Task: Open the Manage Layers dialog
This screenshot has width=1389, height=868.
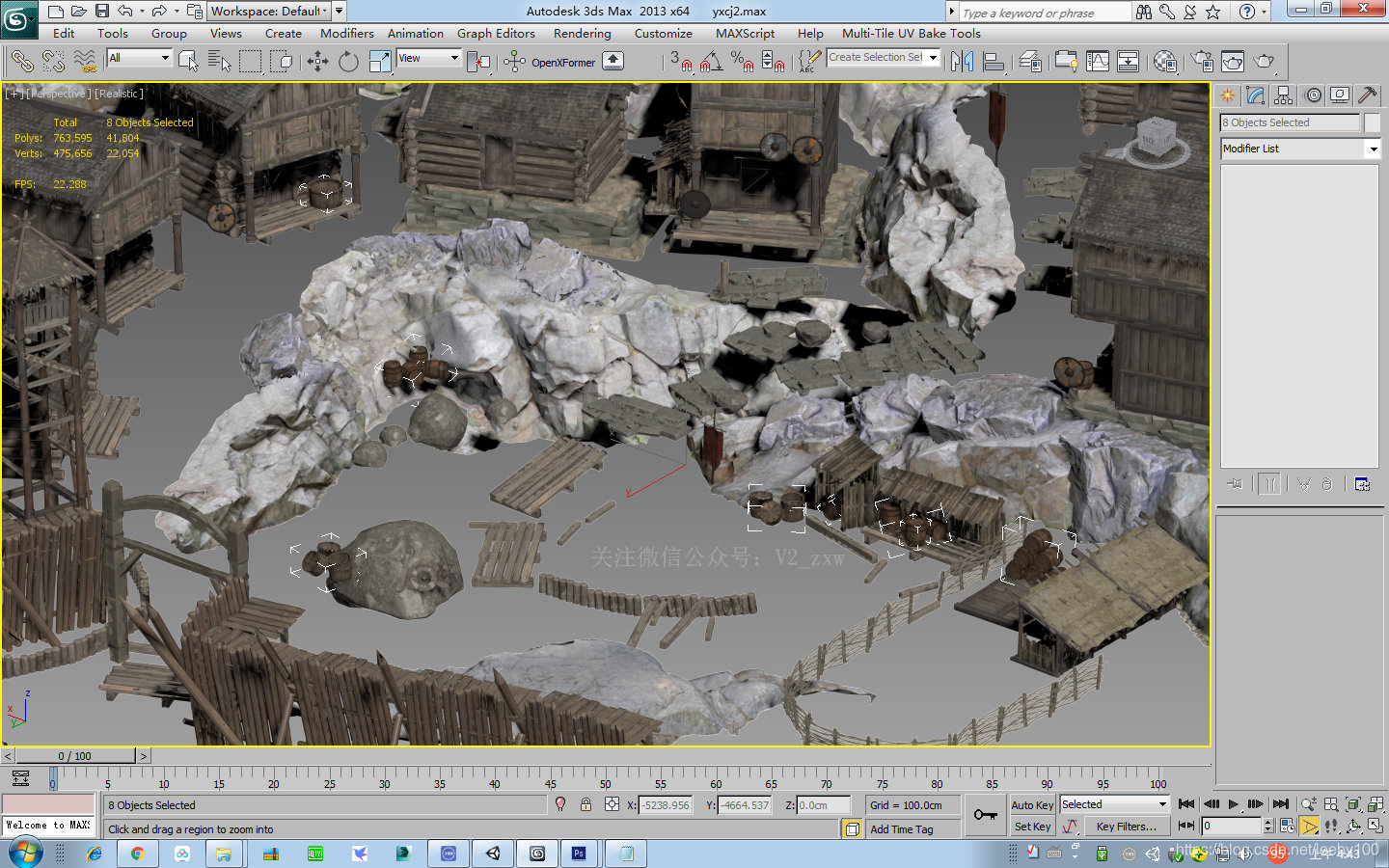Action: click(1030, 61)
